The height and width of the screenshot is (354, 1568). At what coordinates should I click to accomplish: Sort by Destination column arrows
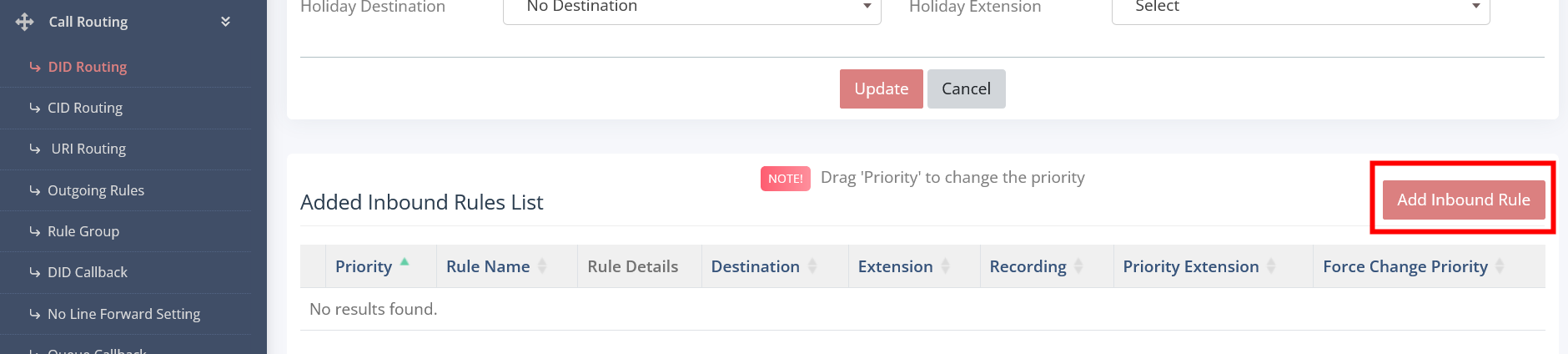coord(812,266)
